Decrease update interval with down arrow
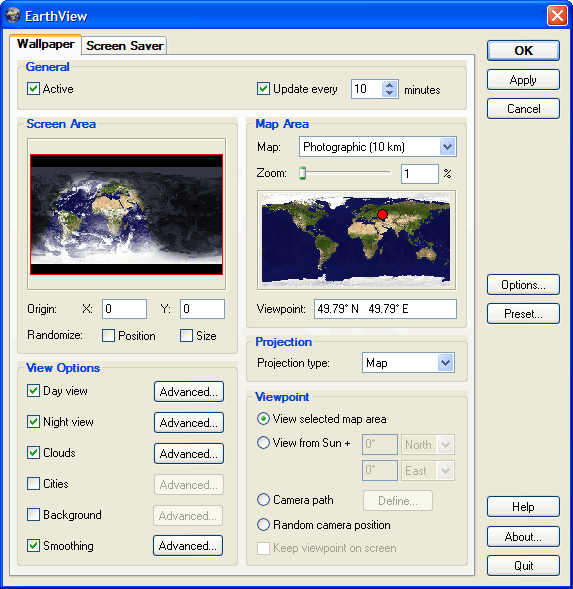Image resolution: width=573 pixels, height=589 pixels. [390, 93]
